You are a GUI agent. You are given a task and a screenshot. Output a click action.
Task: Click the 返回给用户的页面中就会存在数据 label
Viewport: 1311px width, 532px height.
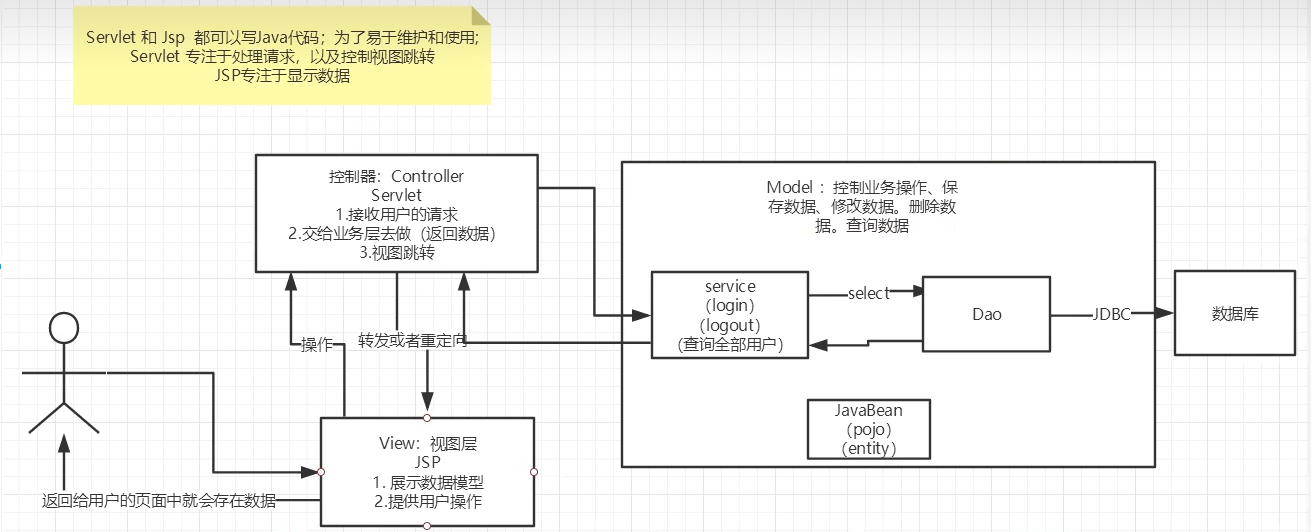(x=159, y=500)
